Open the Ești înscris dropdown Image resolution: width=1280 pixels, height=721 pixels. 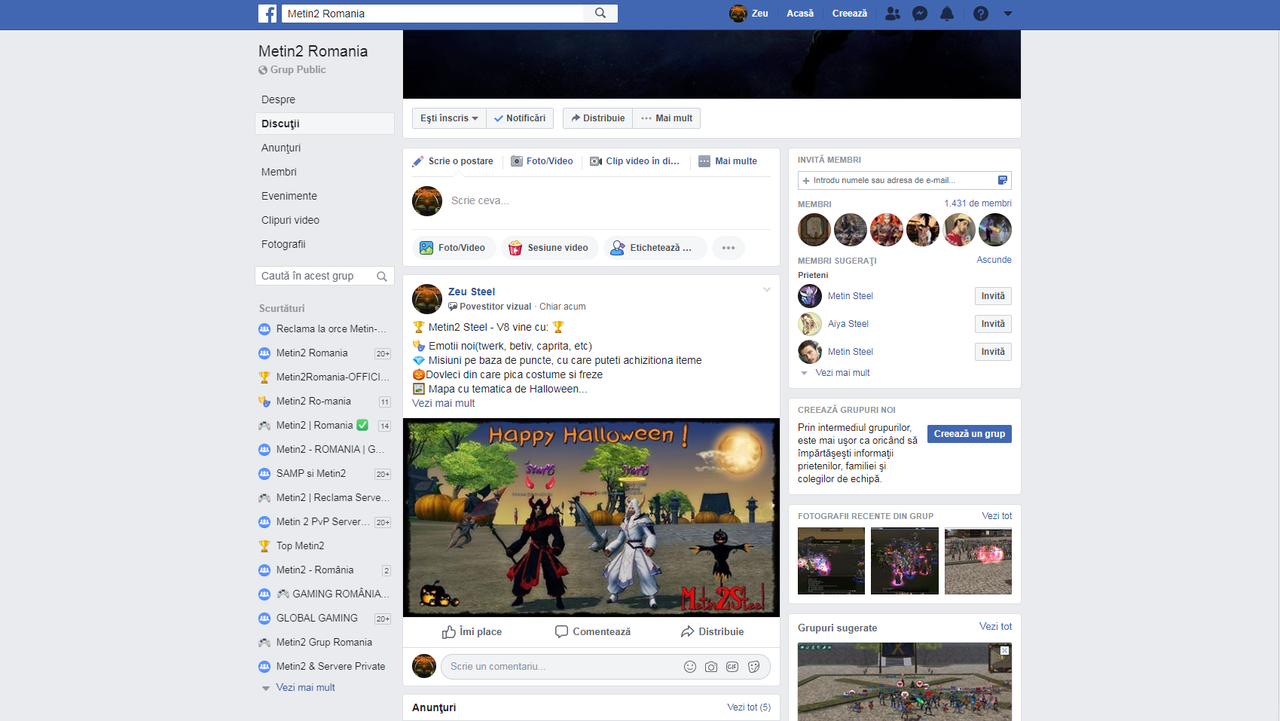click(448, 117)
